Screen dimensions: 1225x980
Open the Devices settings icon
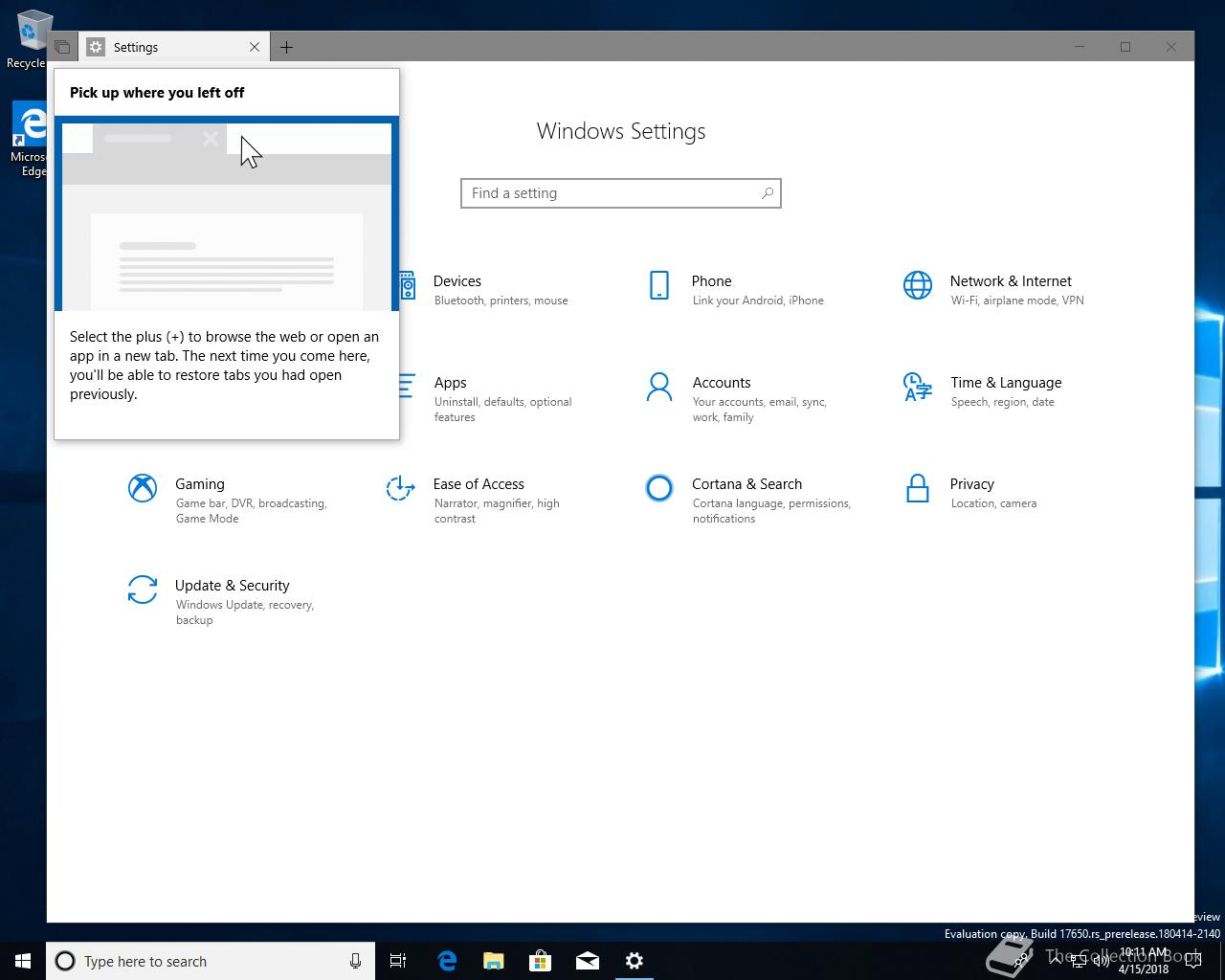[x=408, y=285]
